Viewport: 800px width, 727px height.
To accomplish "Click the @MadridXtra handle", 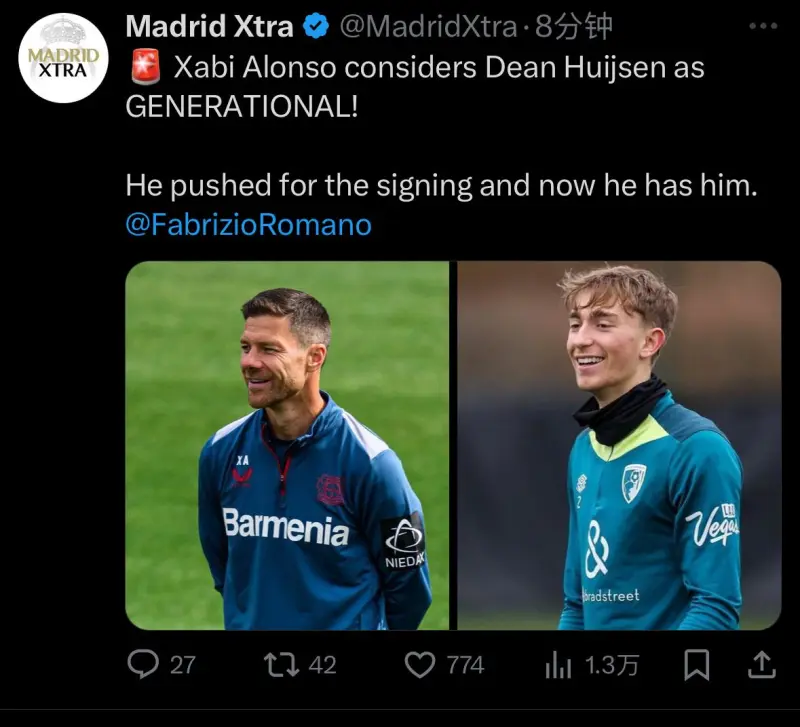I will click(x=428, y=27).
